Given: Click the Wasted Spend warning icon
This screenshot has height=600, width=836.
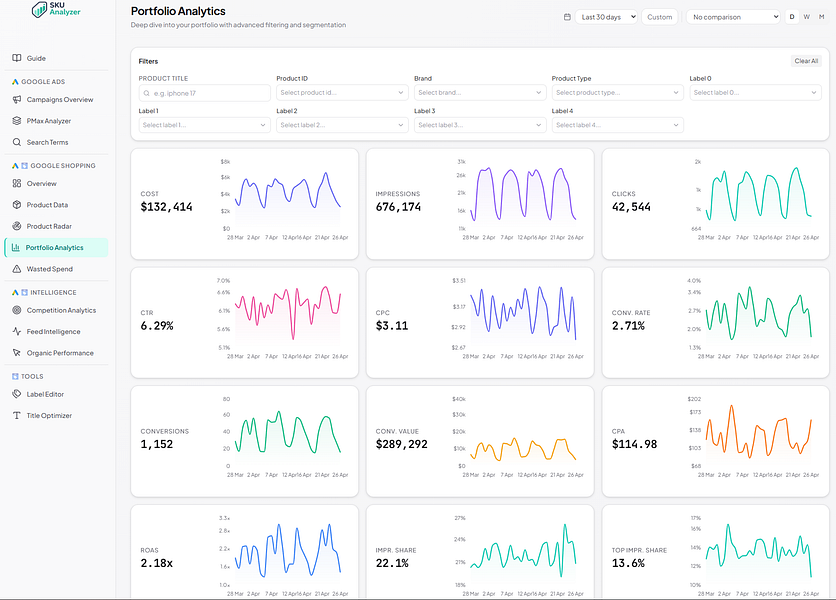Looking at the screenshot, I should 17,268.
